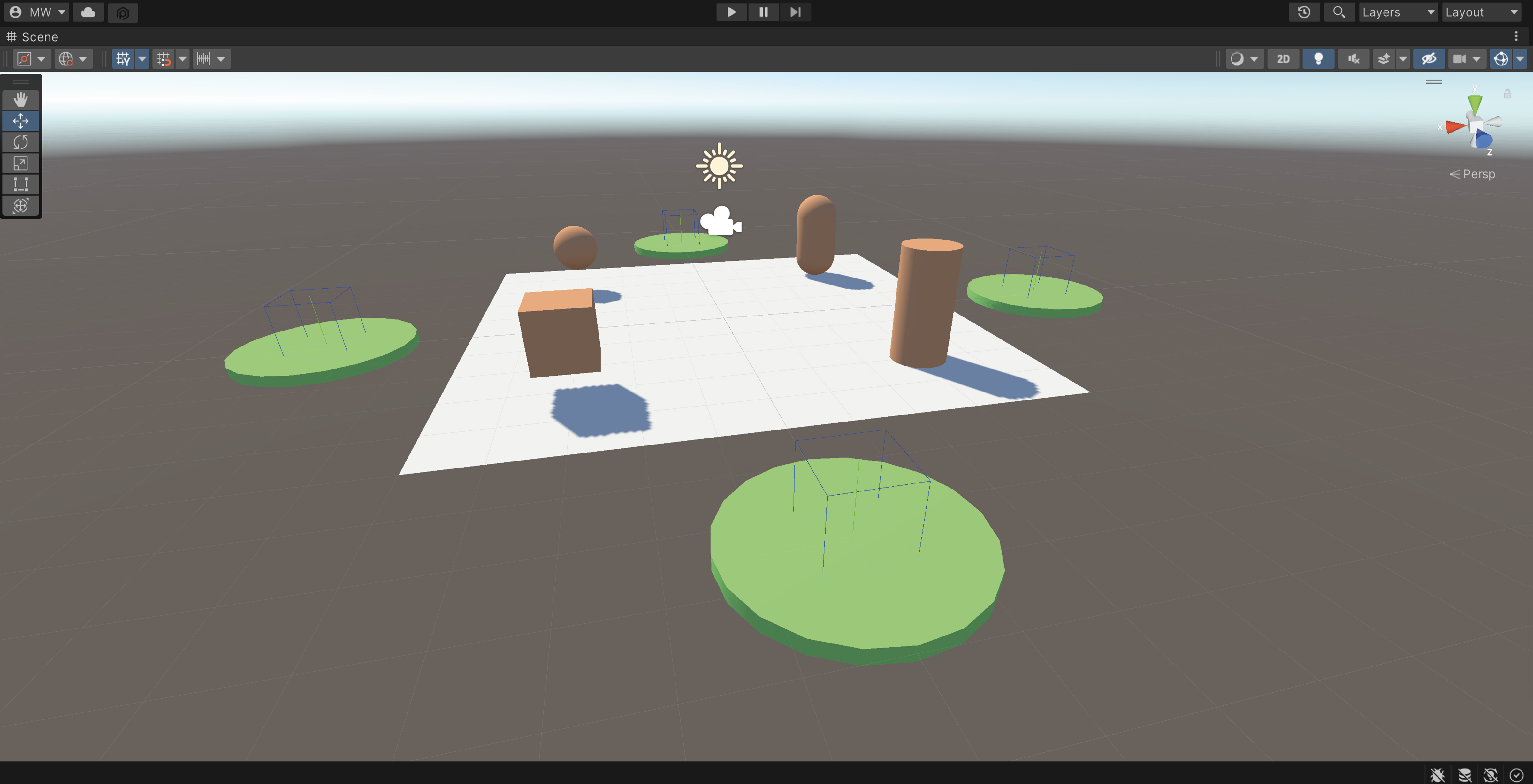The height and width of the screenshot is (784, 1533).
Task: Select the Rotate tool
Action: tap(21, 142)
